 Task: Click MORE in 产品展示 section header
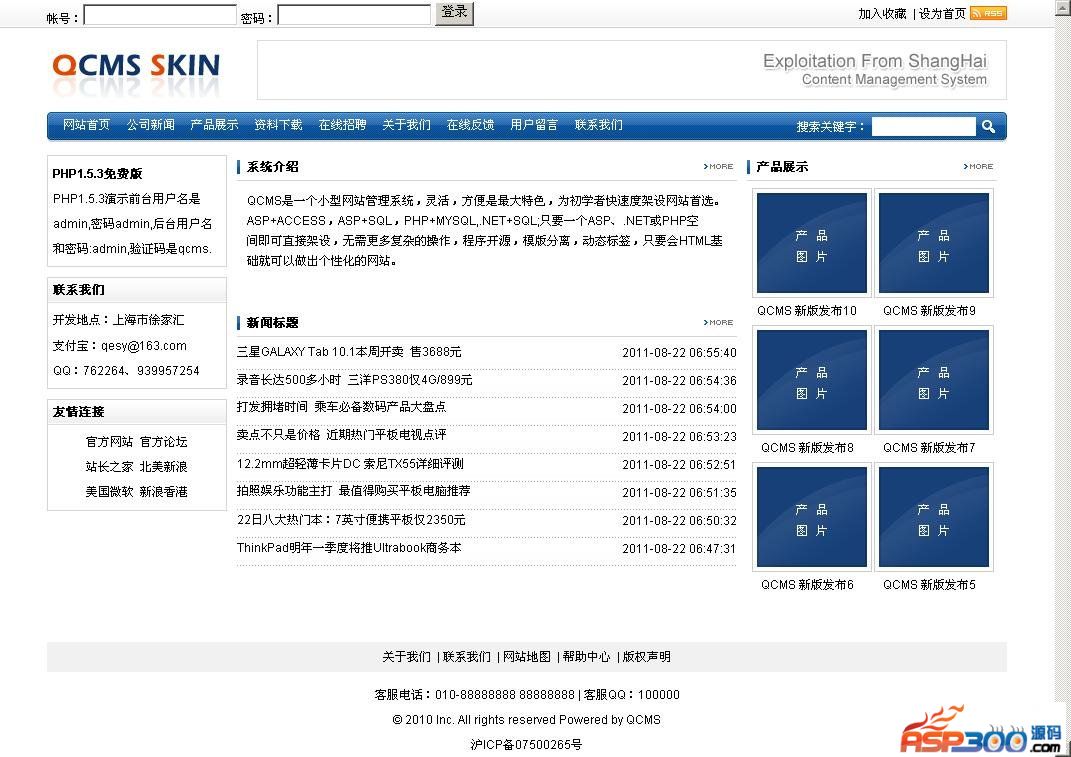[x=979, y=167]
